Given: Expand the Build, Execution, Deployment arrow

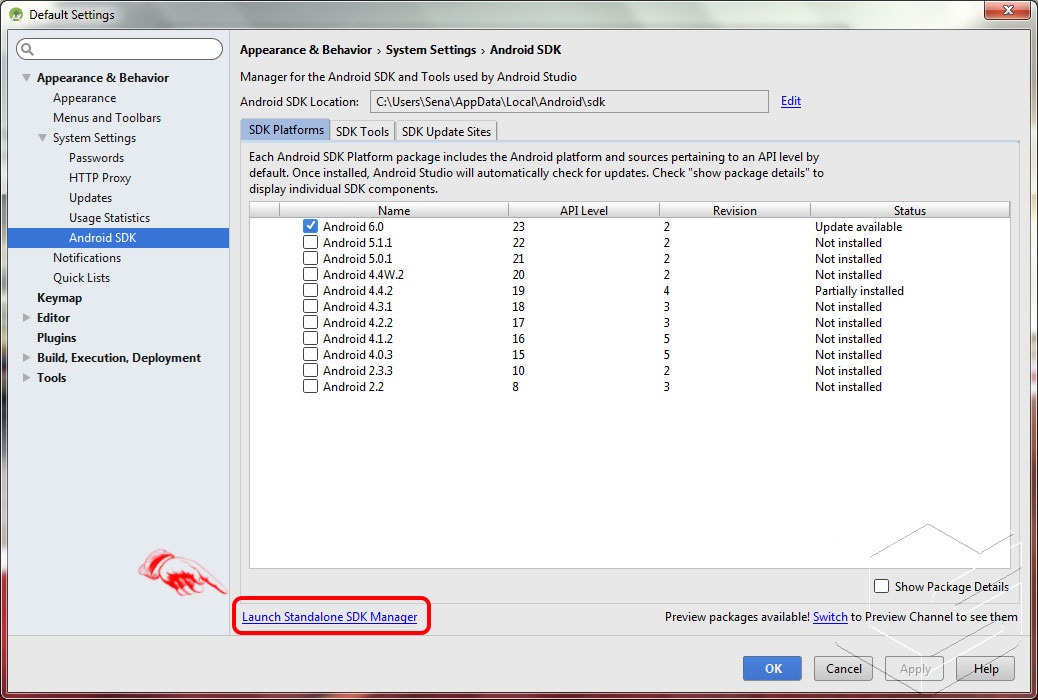Looking at the screenshot, I should (26, 358).
